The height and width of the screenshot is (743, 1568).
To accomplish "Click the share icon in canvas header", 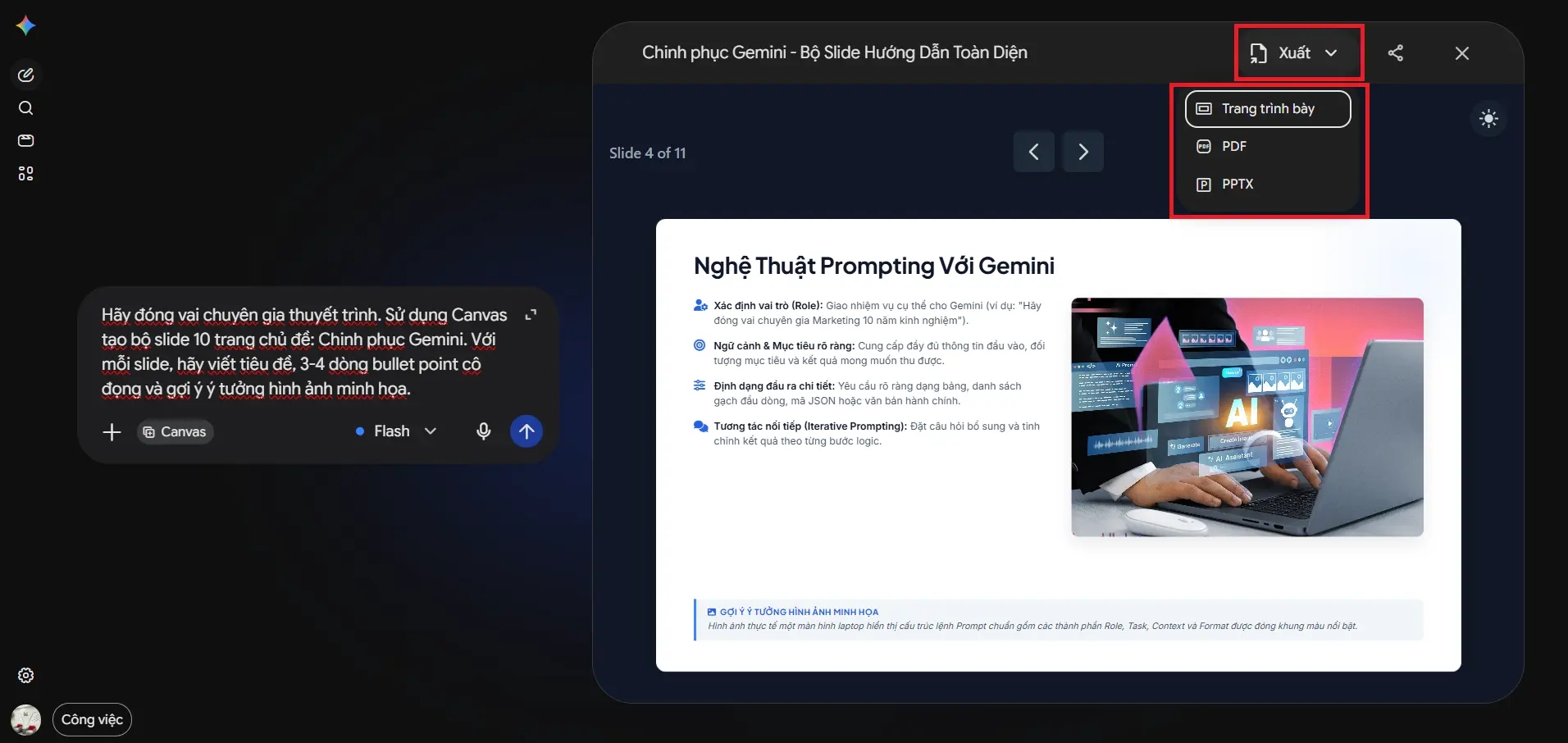I will point(1396,53).
